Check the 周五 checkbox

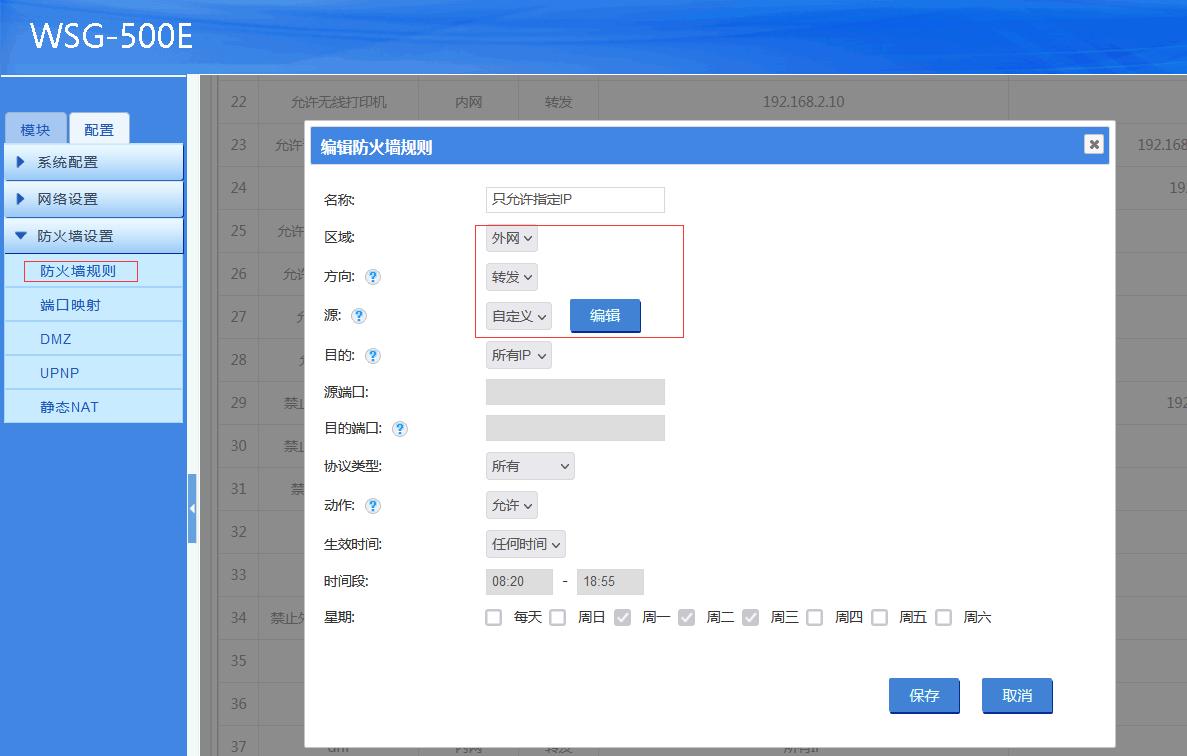point(879,617)
